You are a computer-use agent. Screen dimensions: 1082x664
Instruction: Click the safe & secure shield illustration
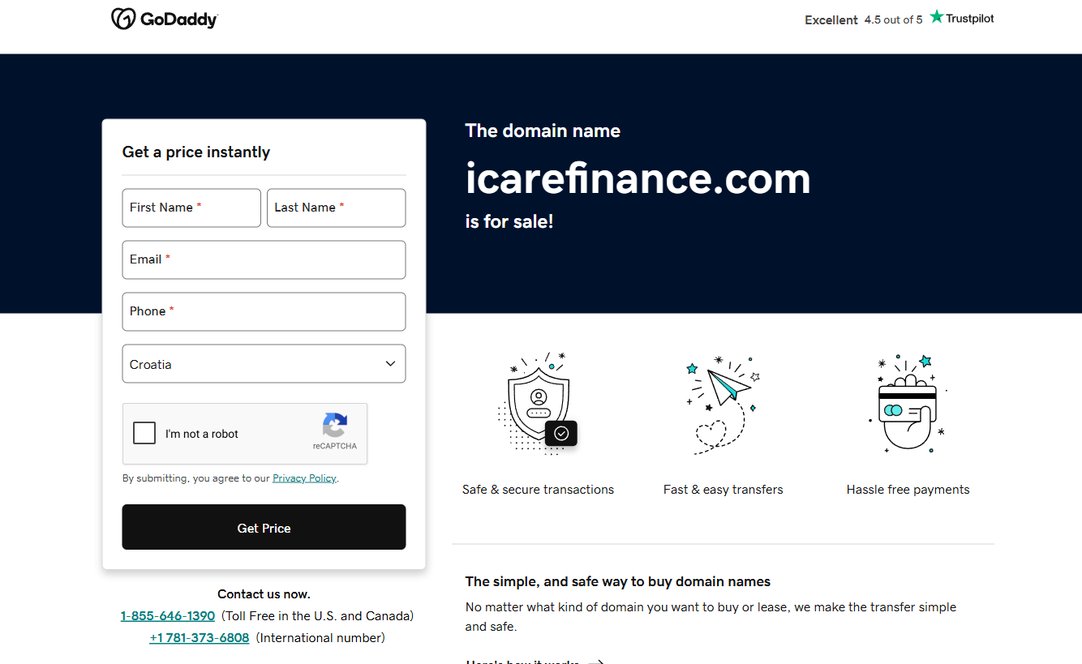click(538, 404)
